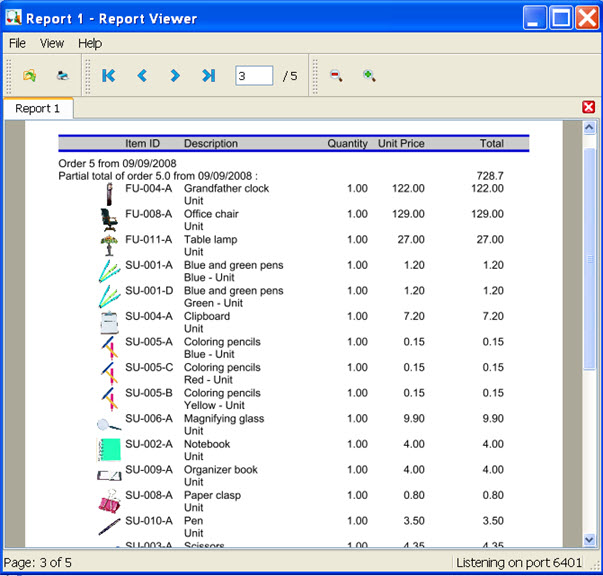Open the View menu

(52, 43)
